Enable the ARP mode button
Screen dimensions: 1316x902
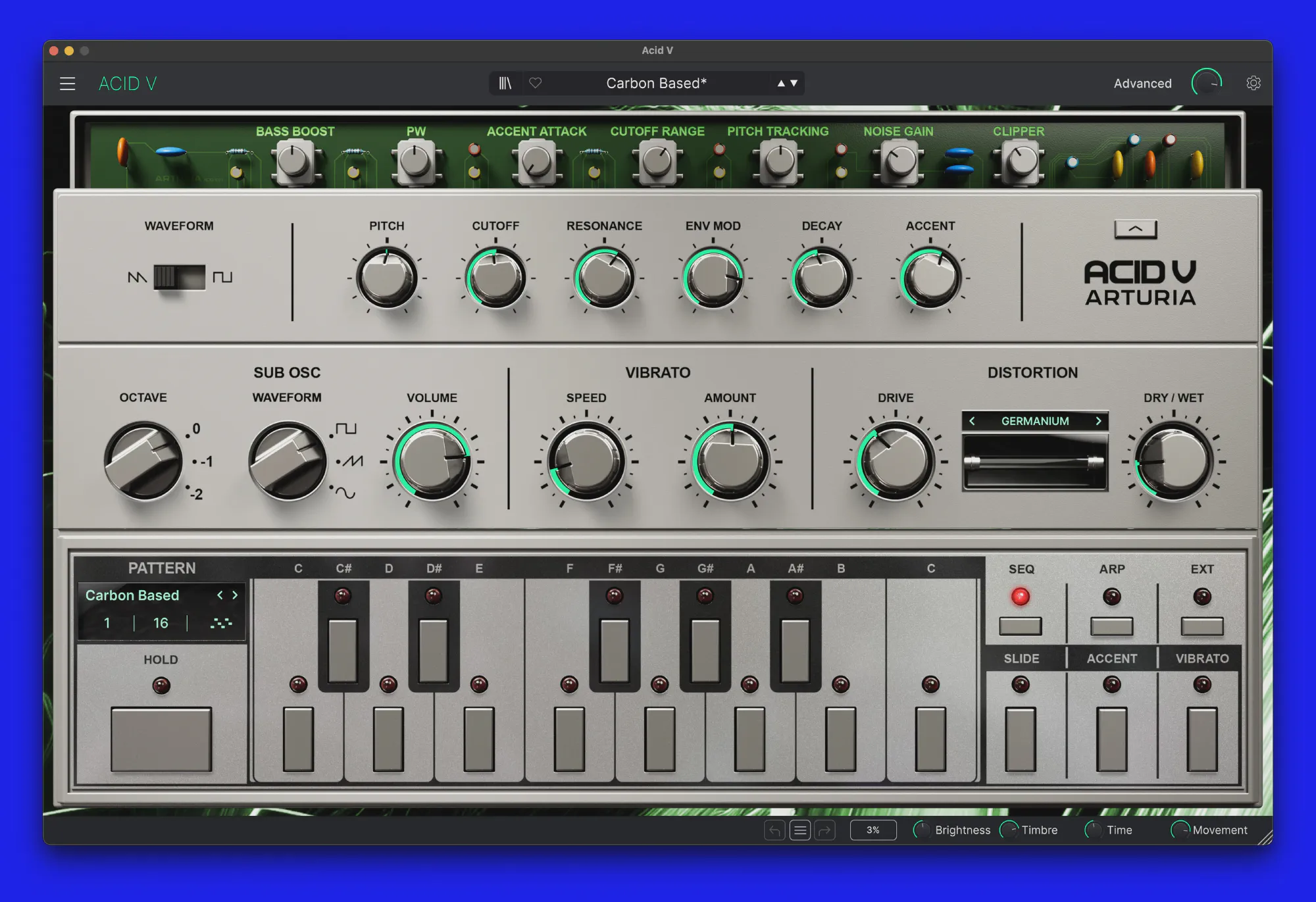coord(1111,626)
